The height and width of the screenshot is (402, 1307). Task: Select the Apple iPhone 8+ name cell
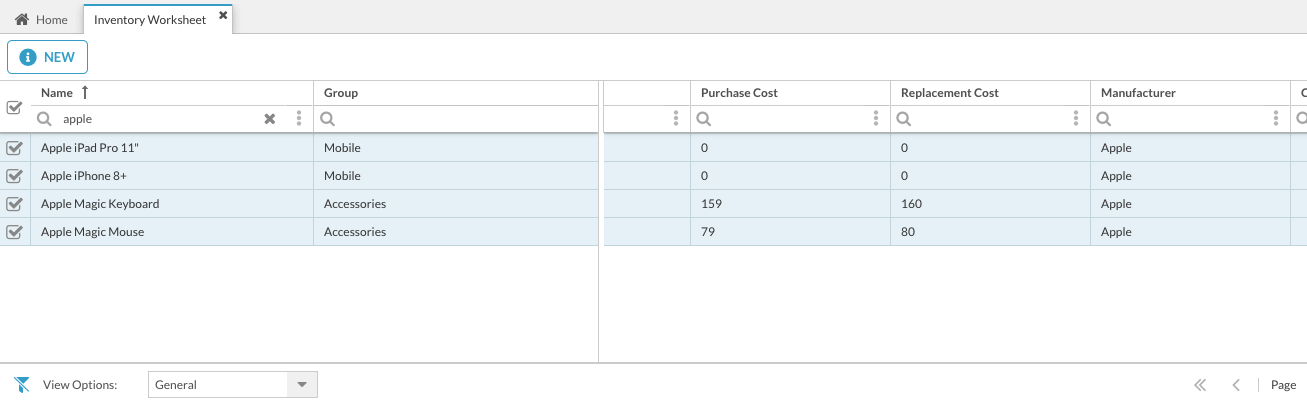pyautogui.click(x=172, y=176)
